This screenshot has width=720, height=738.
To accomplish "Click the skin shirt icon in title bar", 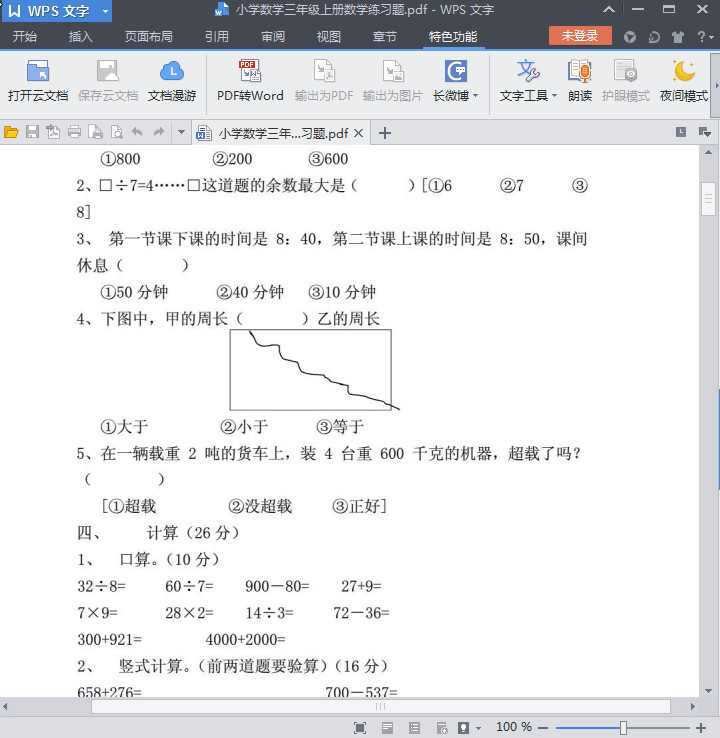I will (x=678, y=37).
